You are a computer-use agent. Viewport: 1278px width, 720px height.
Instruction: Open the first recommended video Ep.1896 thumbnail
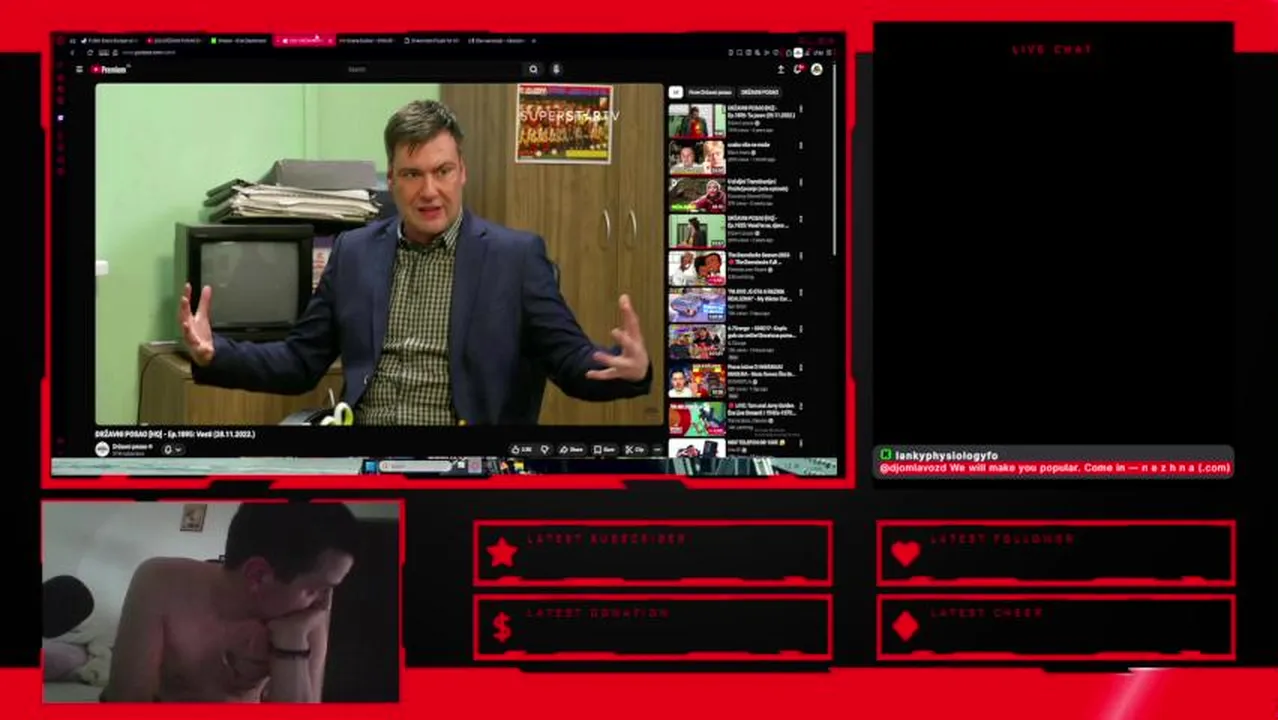coord(697,120)
